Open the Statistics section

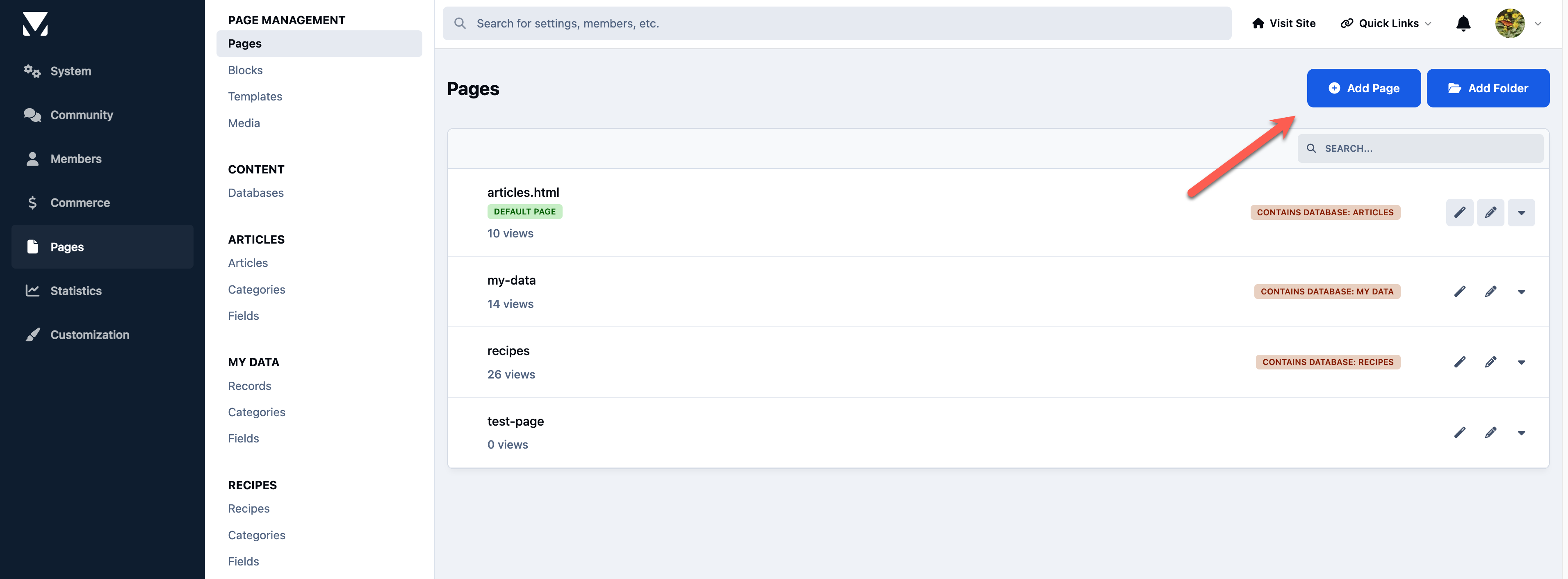tap(102, 290)
